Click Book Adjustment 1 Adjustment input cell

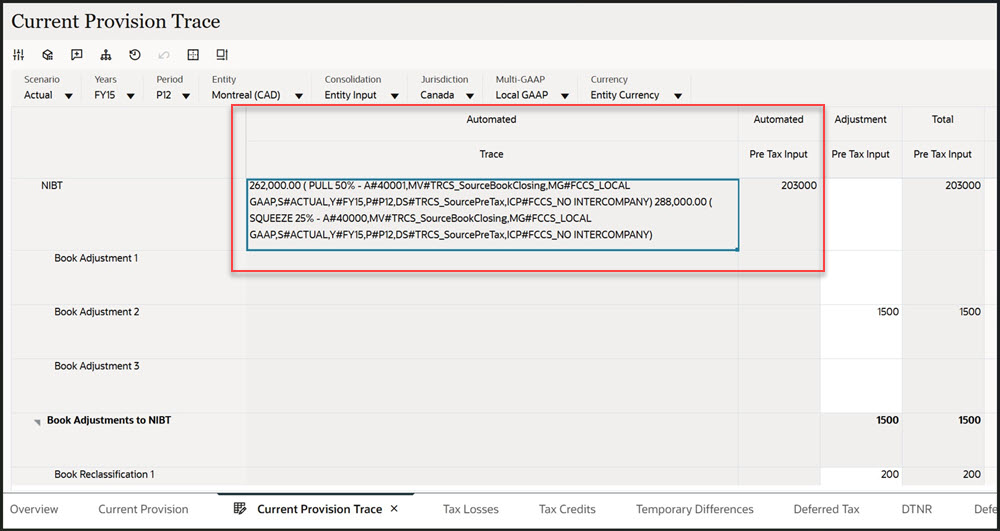[861, 277]
